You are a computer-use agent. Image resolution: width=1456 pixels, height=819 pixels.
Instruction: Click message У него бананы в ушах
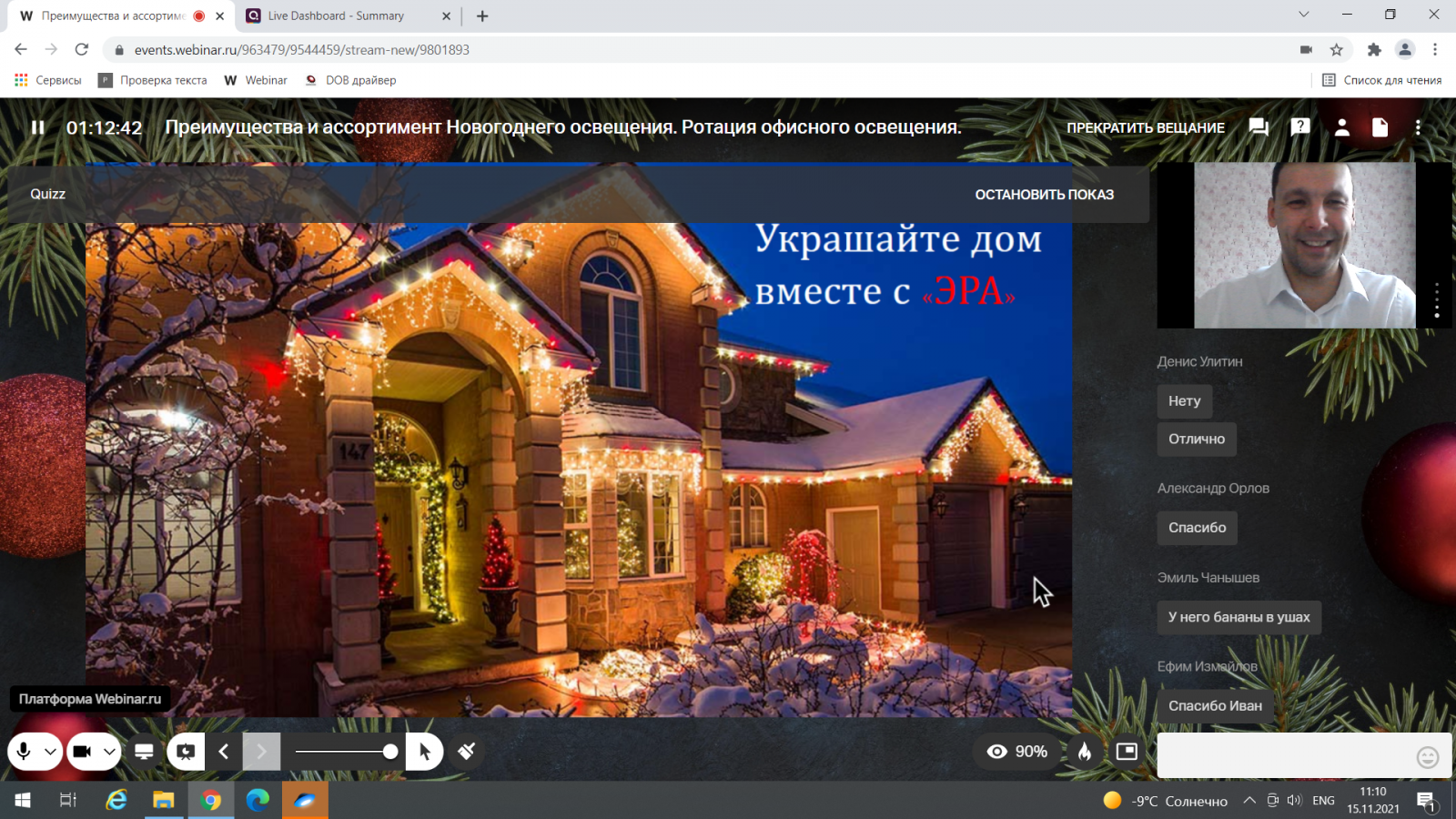coord(1239,617)
